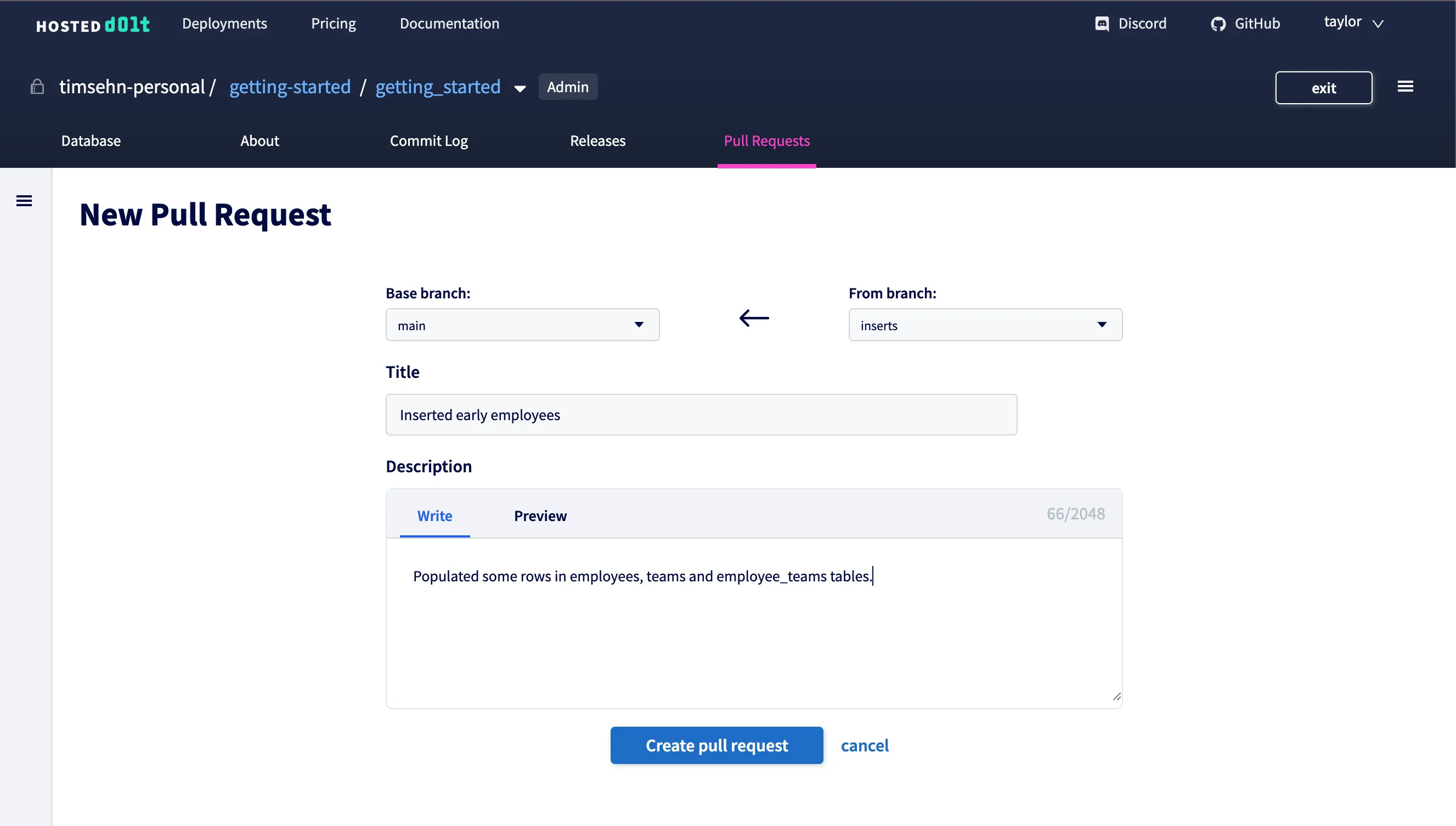Open the hamburger menu near the exit button
The height and width of the screenshot is (826, 1456).
(x=1406, y=86)
